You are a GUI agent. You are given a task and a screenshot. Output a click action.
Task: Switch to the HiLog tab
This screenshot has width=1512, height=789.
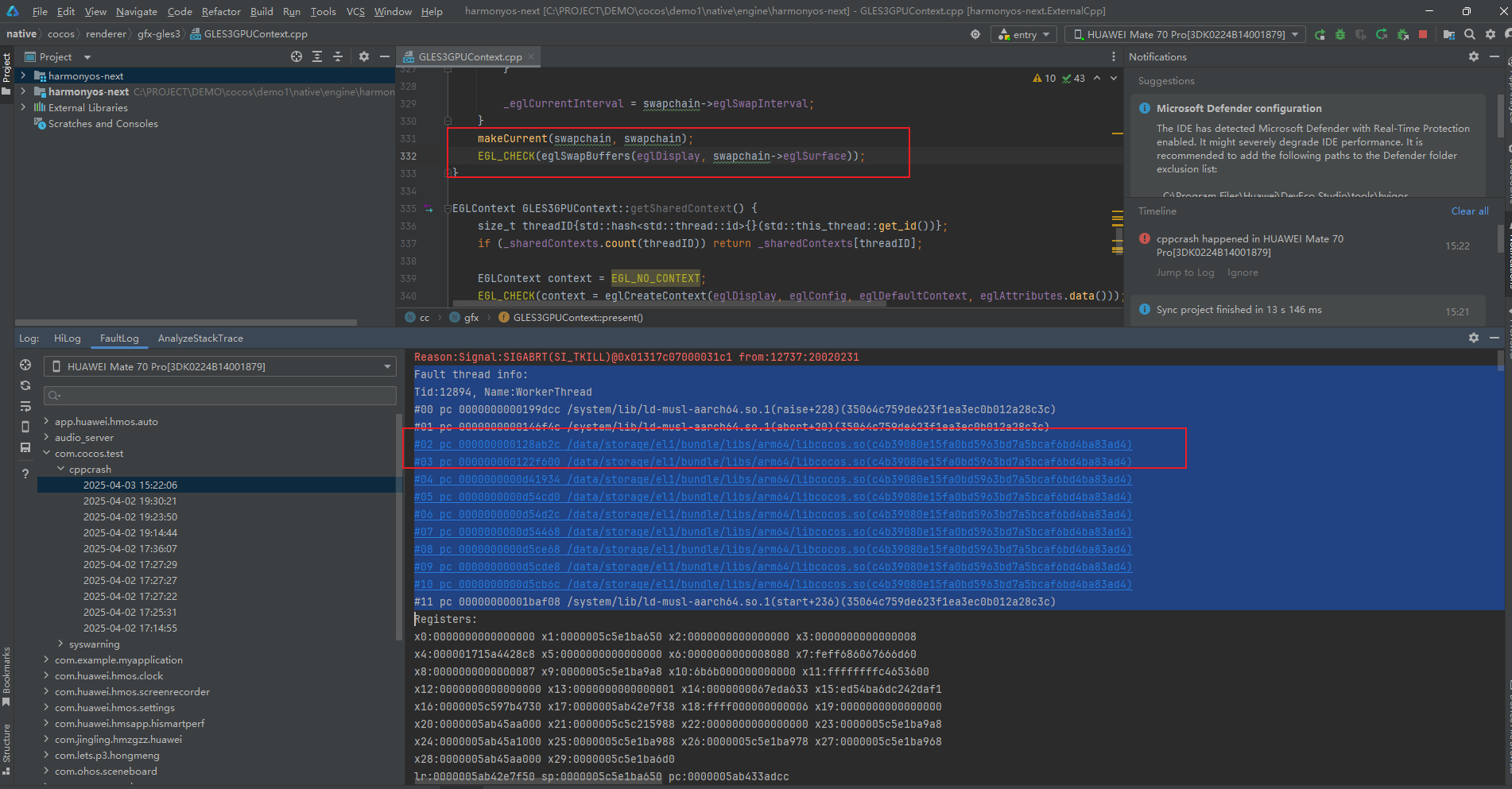pos(67,338)
